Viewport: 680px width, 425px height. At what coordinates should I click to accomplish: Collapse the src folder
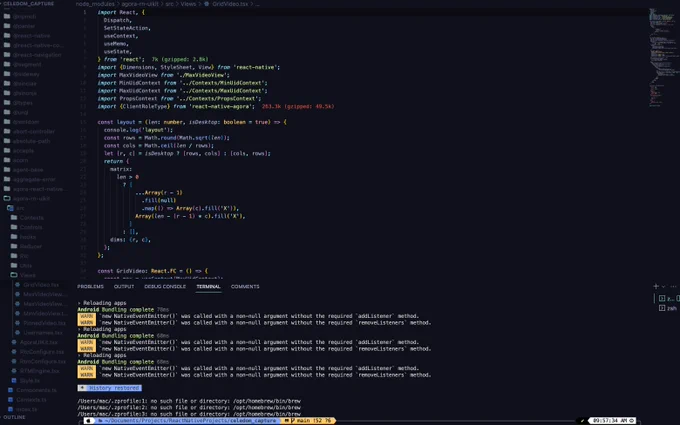point(20,208)
